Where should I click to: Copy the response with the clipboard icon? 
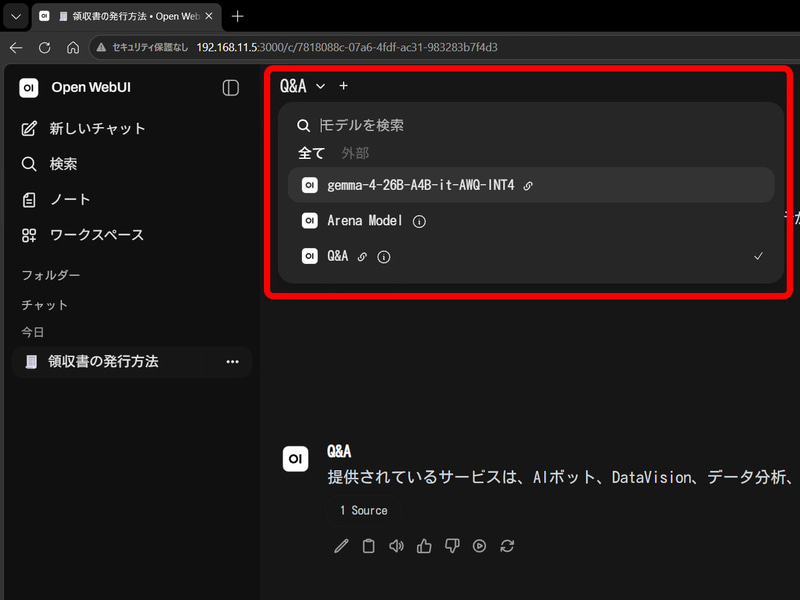(x=368, y=546)
